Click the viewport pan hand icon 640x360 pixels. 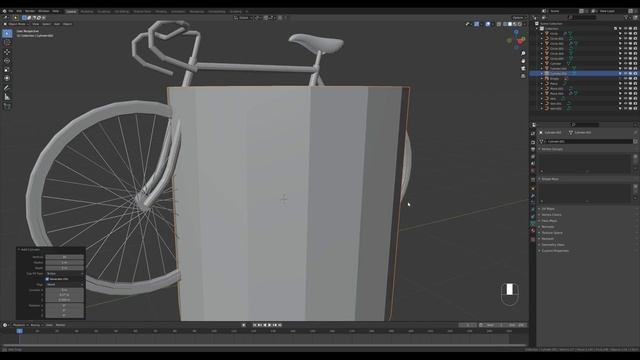click(523, 61)
